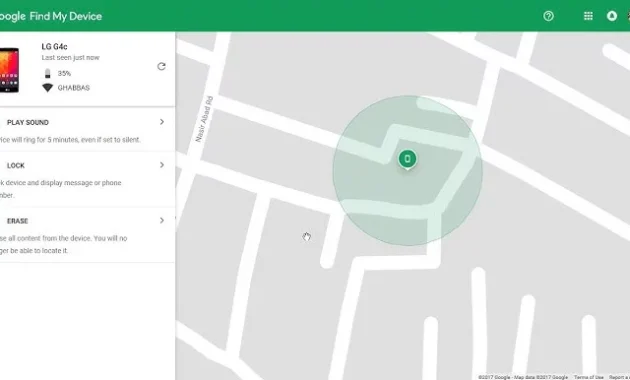Select the LG G4c phone thumbnail
Screen dimensions: 630x380
pos(9,70)
